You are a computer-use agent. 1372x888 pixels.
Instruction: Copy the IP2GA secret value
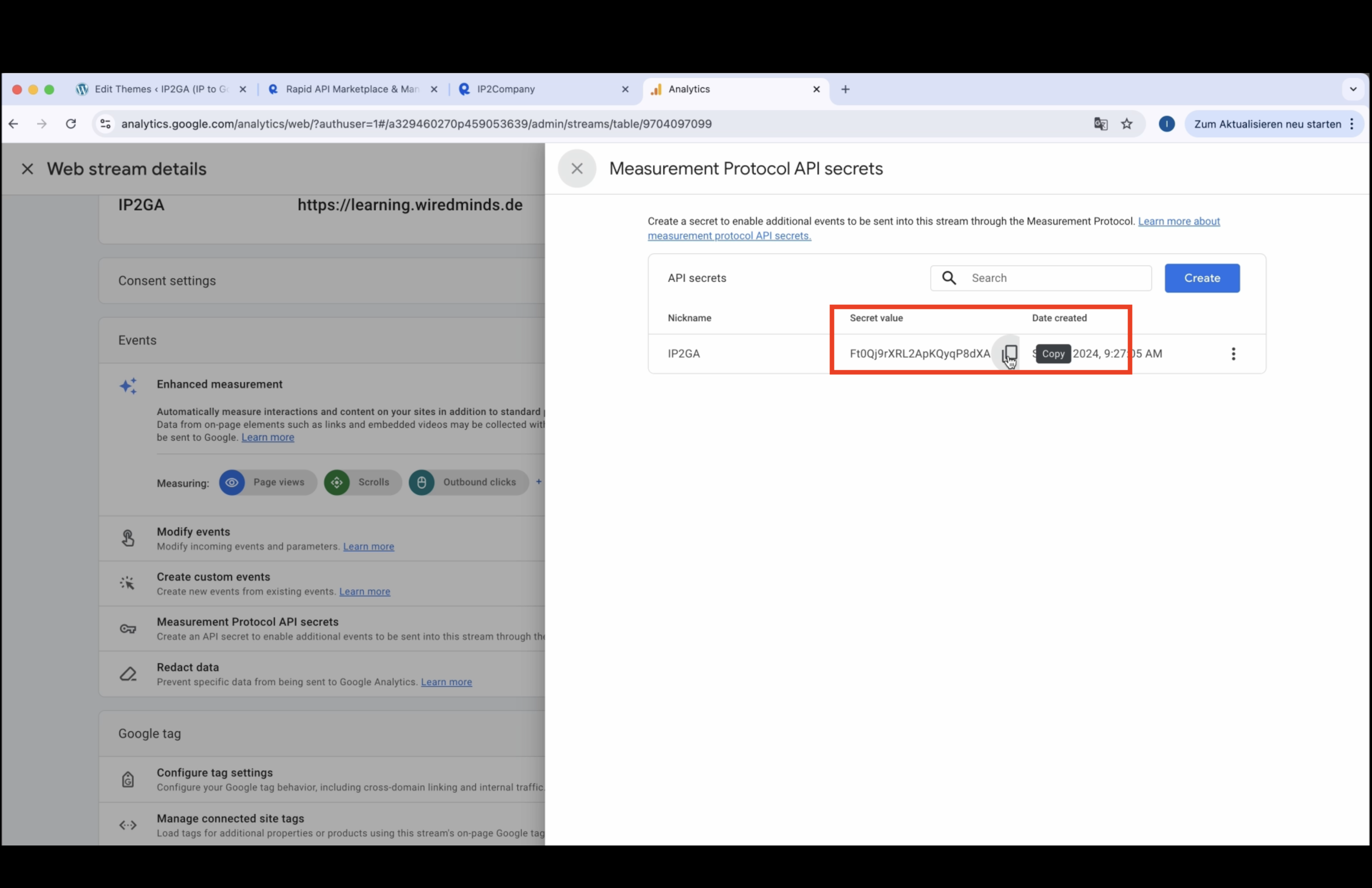pos(1009,353)
